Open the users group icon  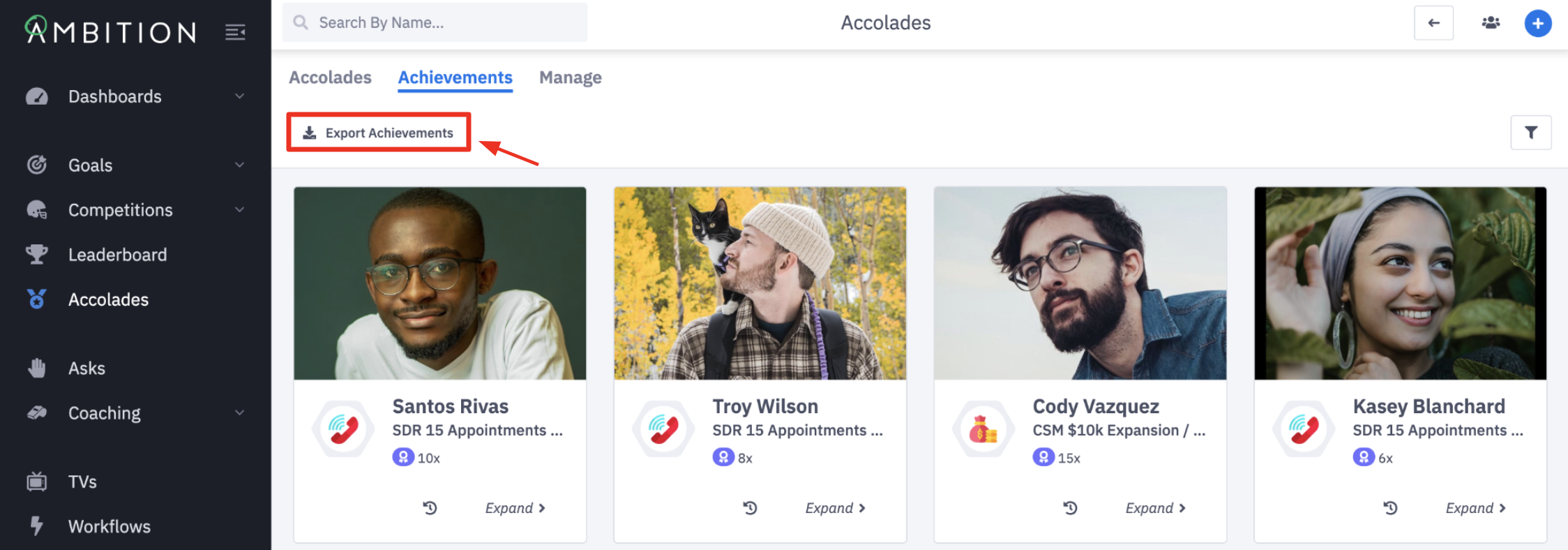click(1491, 23)
